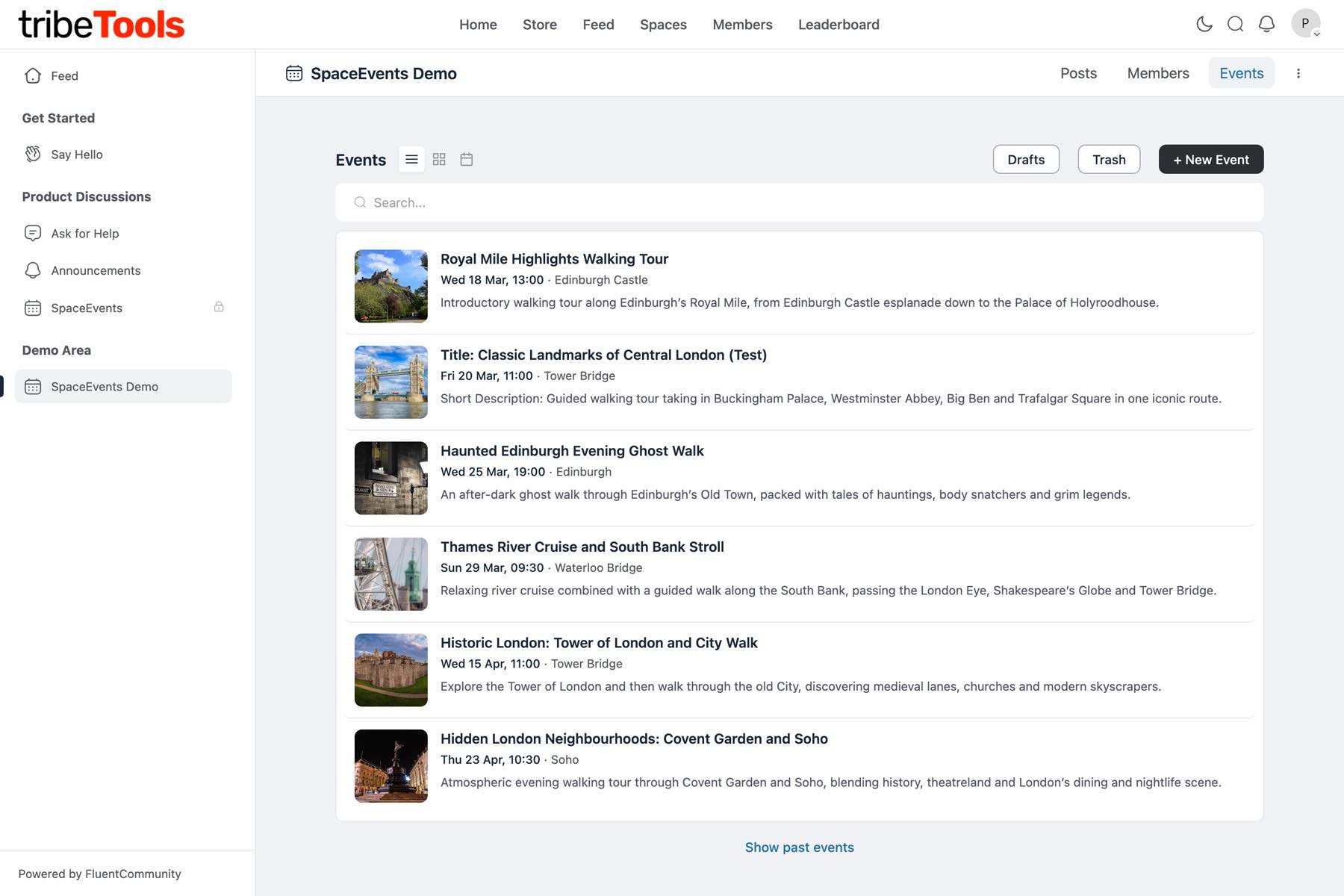
Task: Switch to grid view of events
Action: pyautogui.click(x=439, y=159)
